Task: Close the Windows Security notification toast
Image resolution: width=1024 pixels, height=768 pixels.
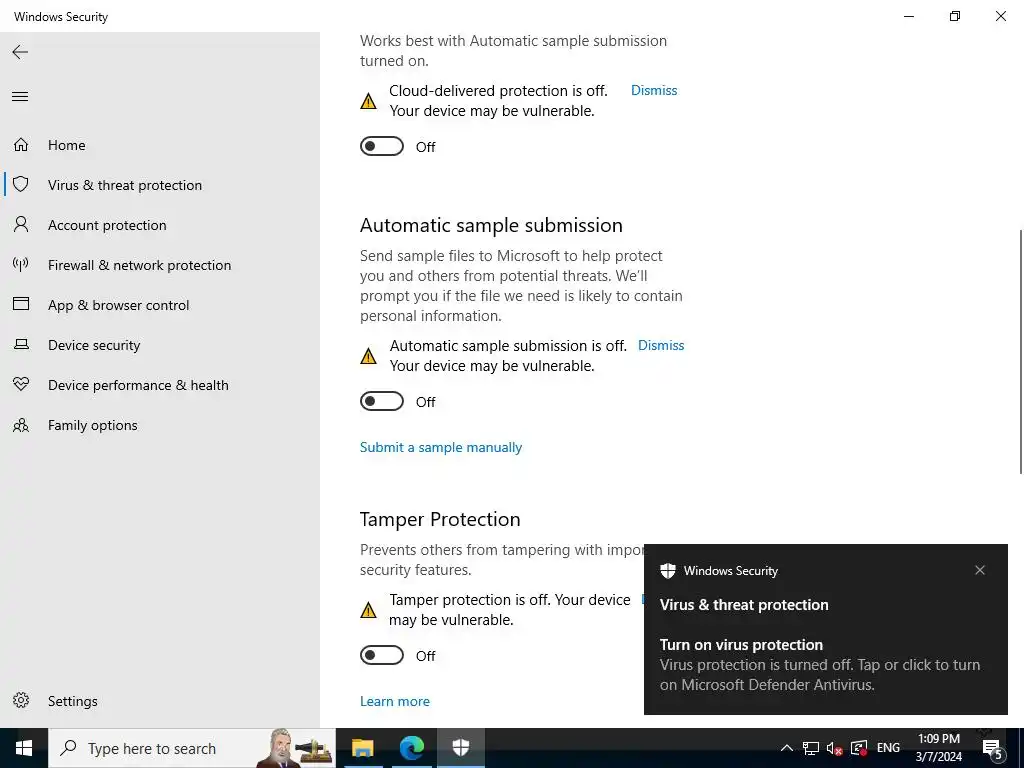Action: [980, 570]
